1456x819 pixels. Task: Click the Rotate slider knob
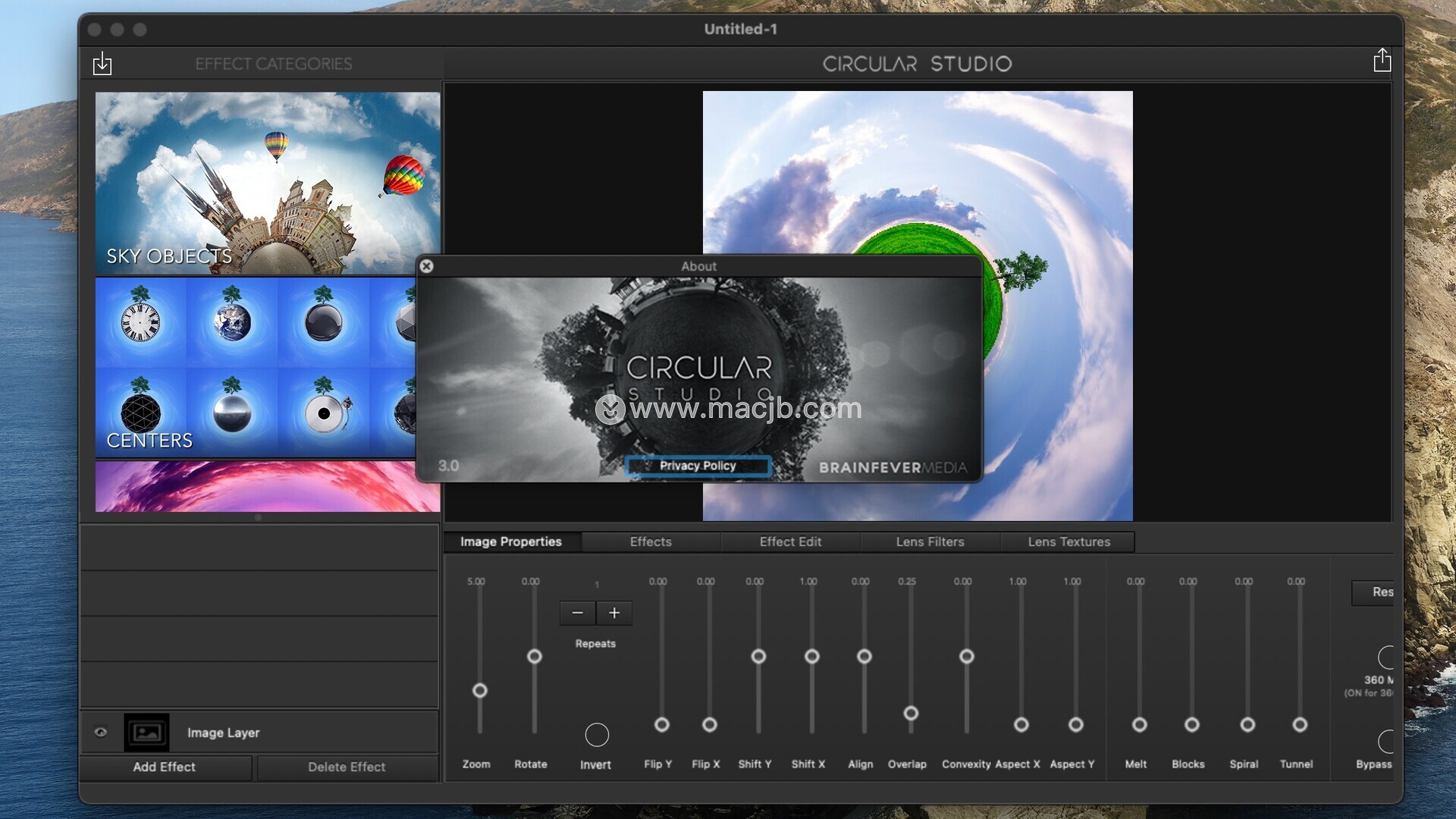(x=534, y=656)
